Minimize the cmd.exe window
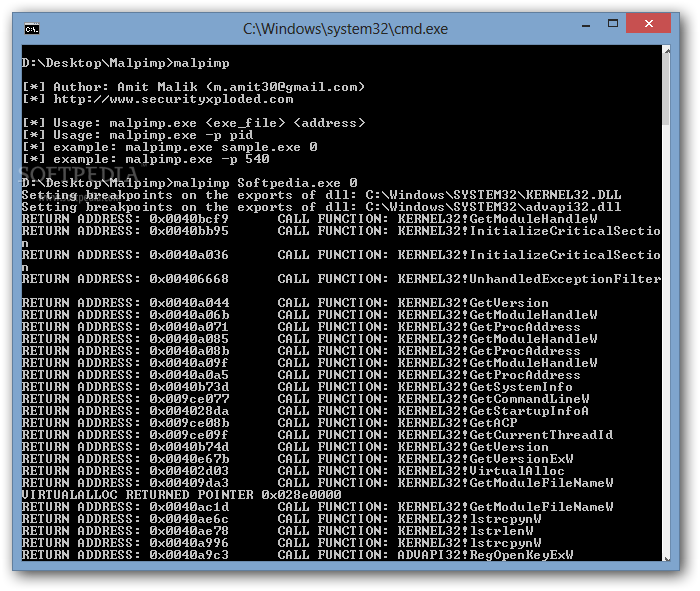The image size is (700, 591). [586, 25]
